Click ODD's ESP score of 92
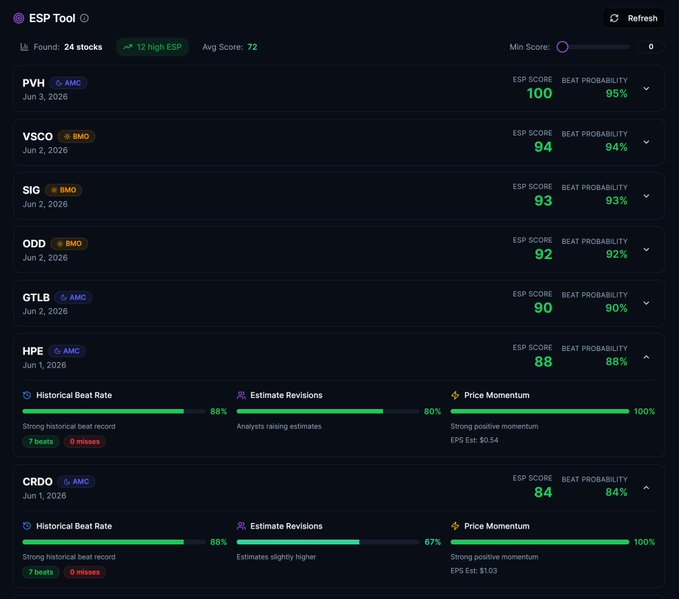 click(x=543, y=254)
